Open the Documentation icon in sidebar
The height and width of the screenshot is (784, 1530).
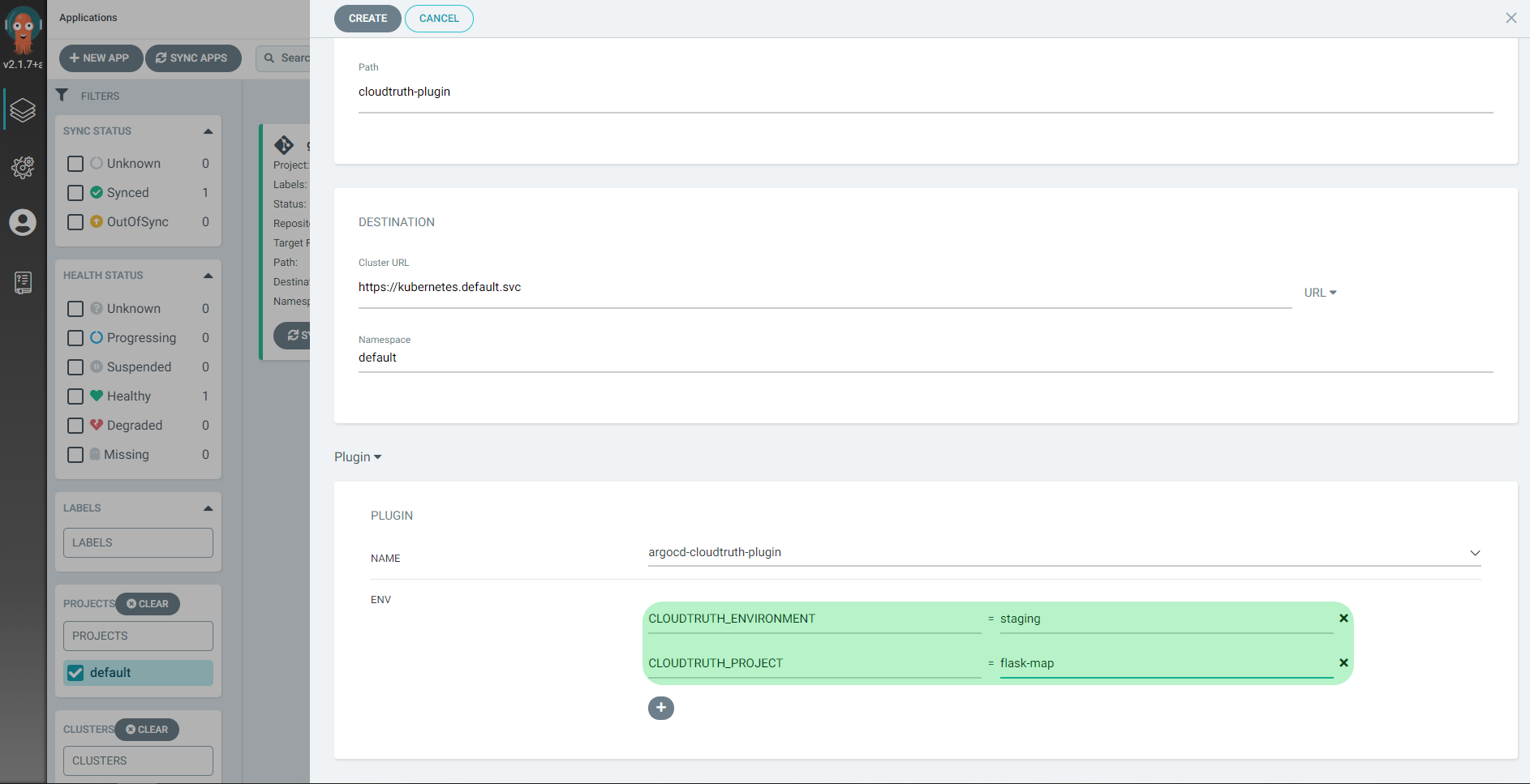pyautogui.click(x=23, y=282)
